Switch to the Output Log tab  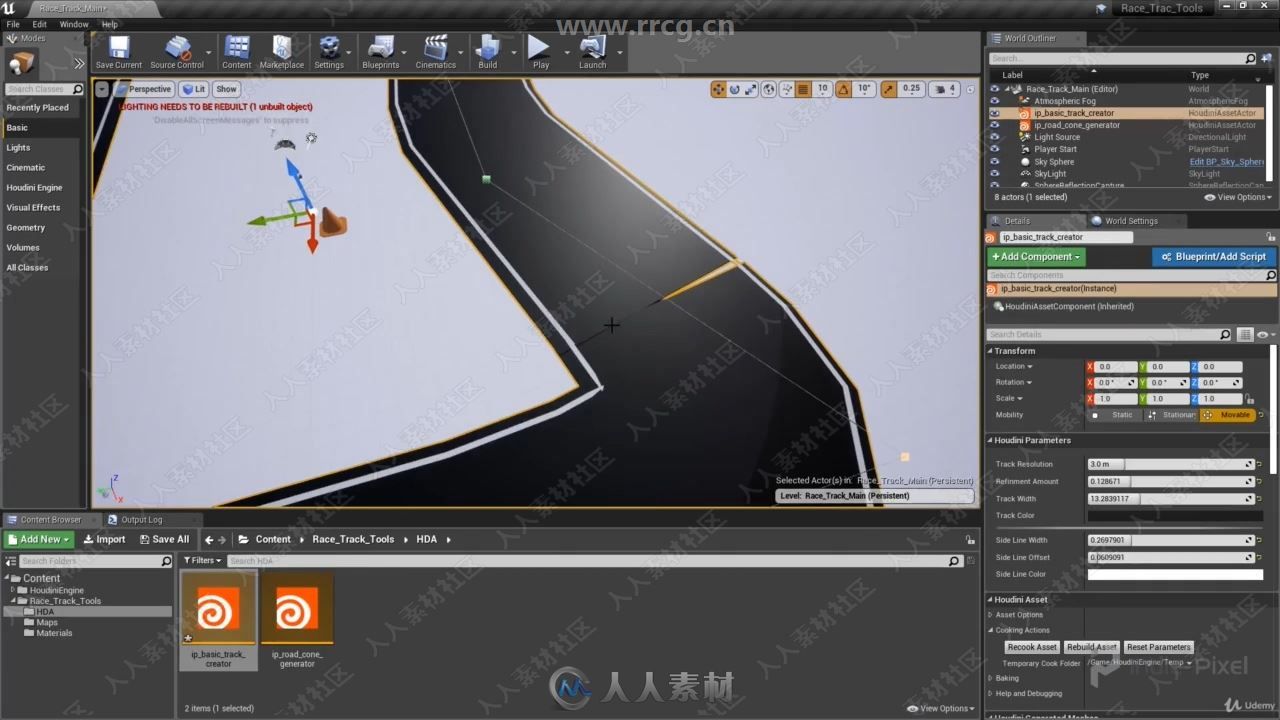[x=141, y=520]
